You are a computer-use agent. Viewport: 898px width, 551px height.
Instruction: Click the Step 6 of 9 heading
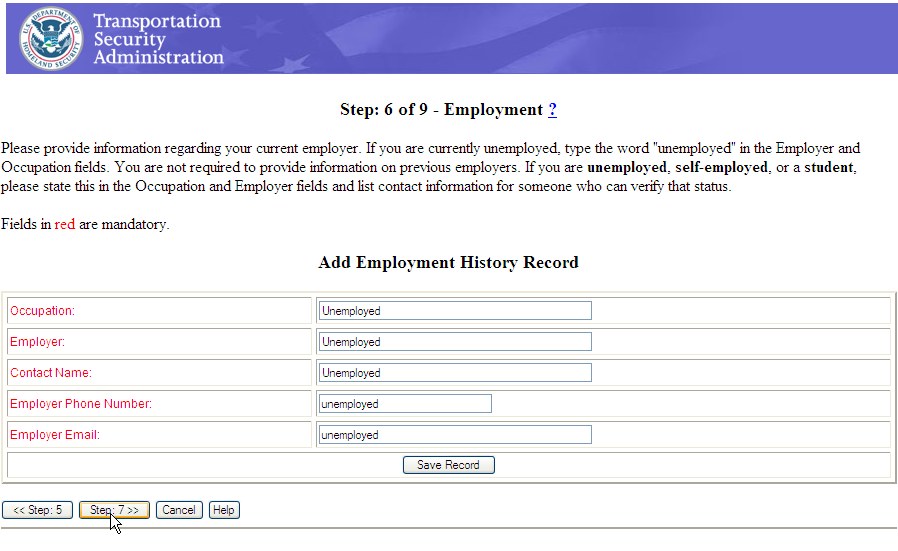(440, 110)
